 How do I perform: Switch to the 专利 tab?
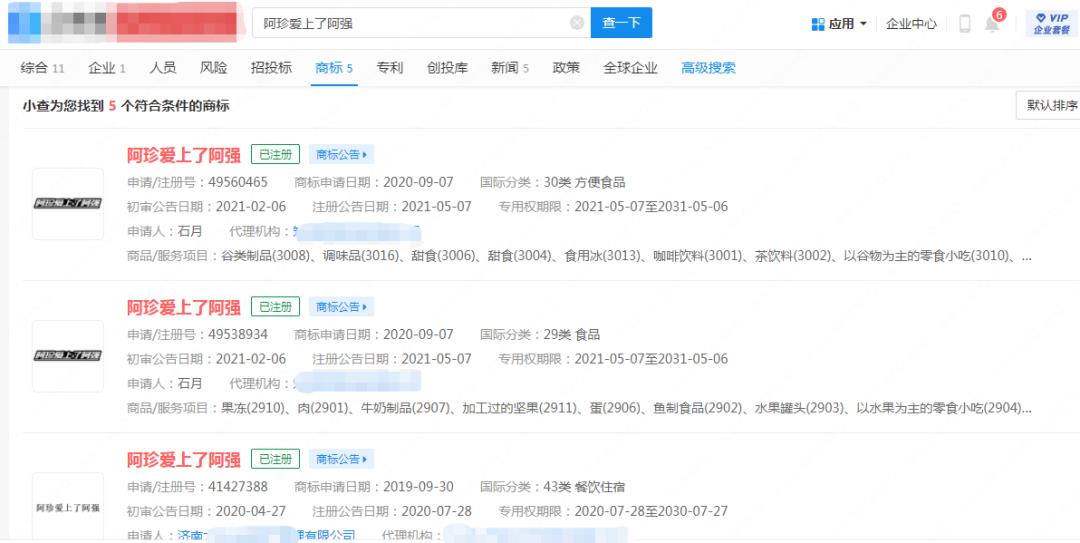(x=390, y=68)
